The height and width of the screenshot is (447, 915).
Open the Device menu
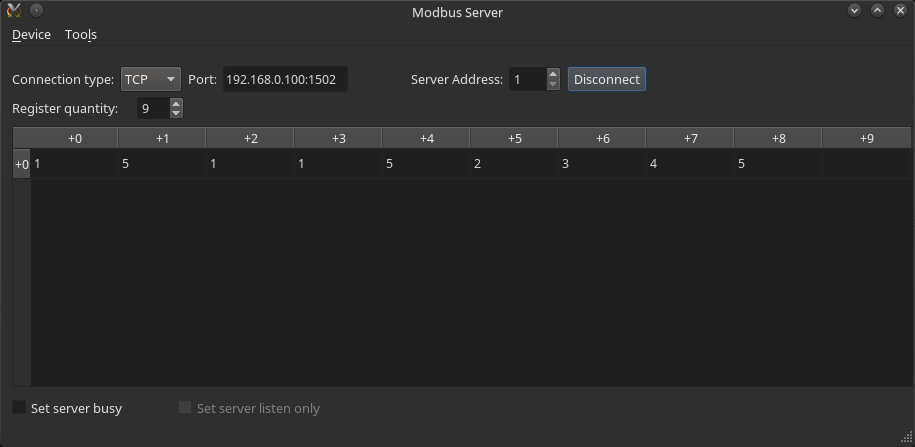[x=32, y=34]
